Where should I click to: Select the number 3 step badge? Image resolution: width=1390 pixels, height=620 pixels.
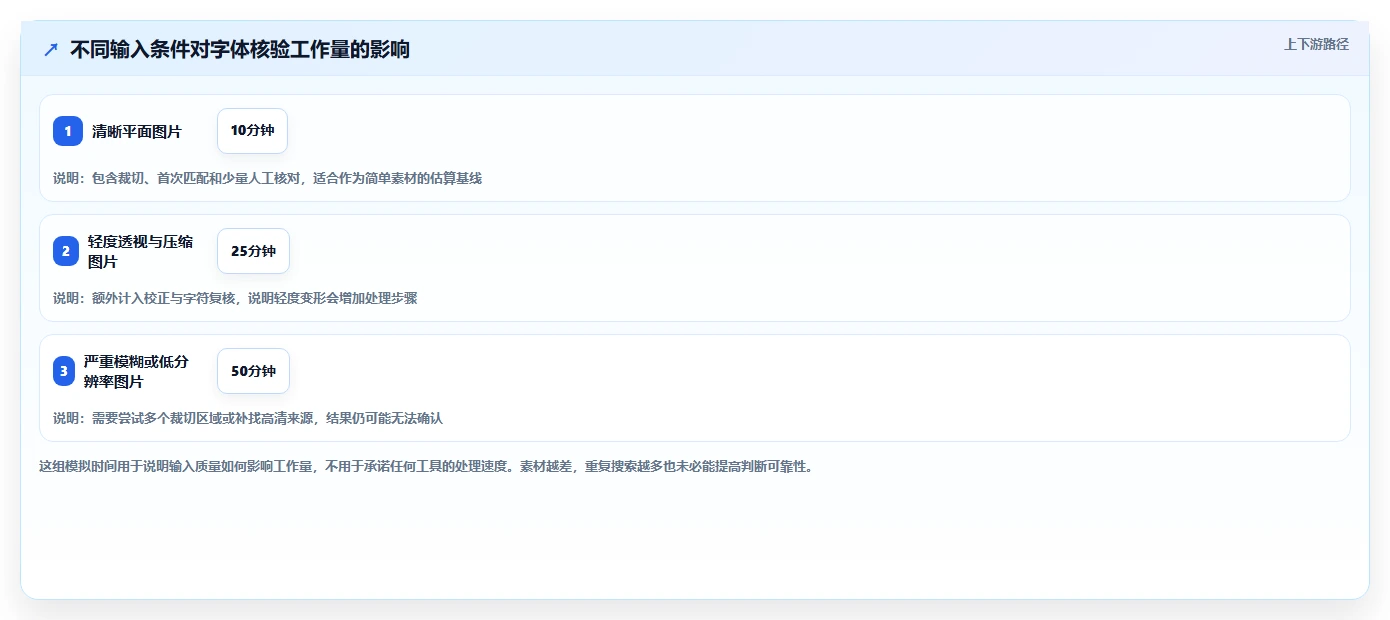[64, 371]
